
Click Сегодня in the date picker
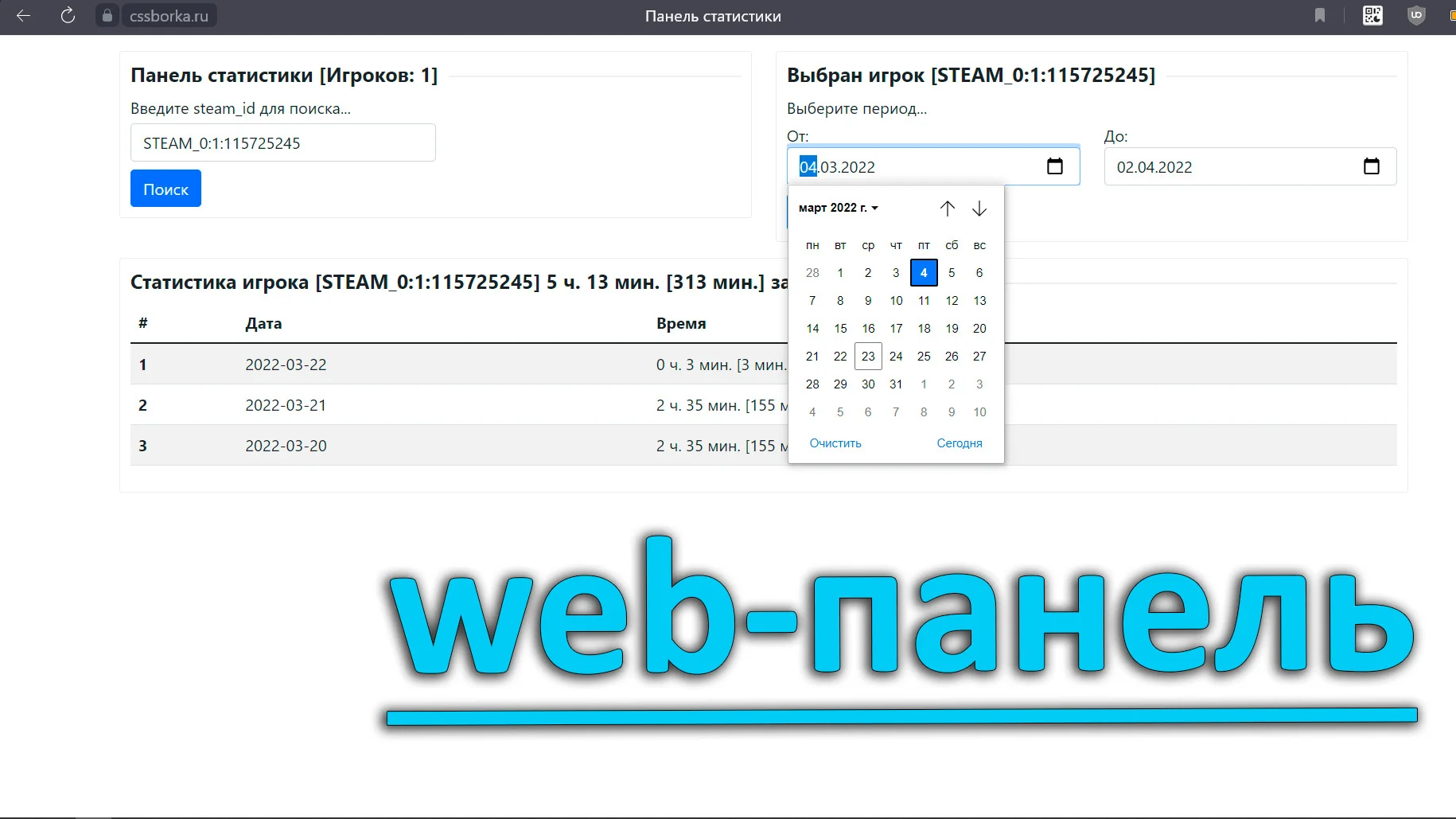[x=960, y=443]
